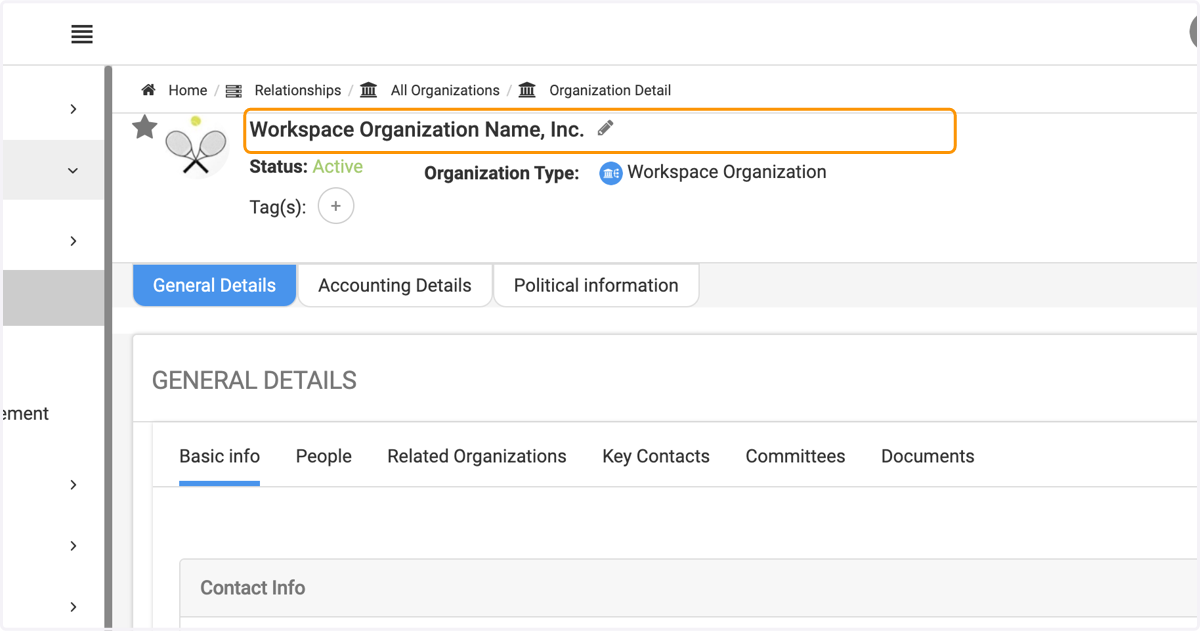Add a tag with plus button
1200x631 pixels.
tap(336, 206)
